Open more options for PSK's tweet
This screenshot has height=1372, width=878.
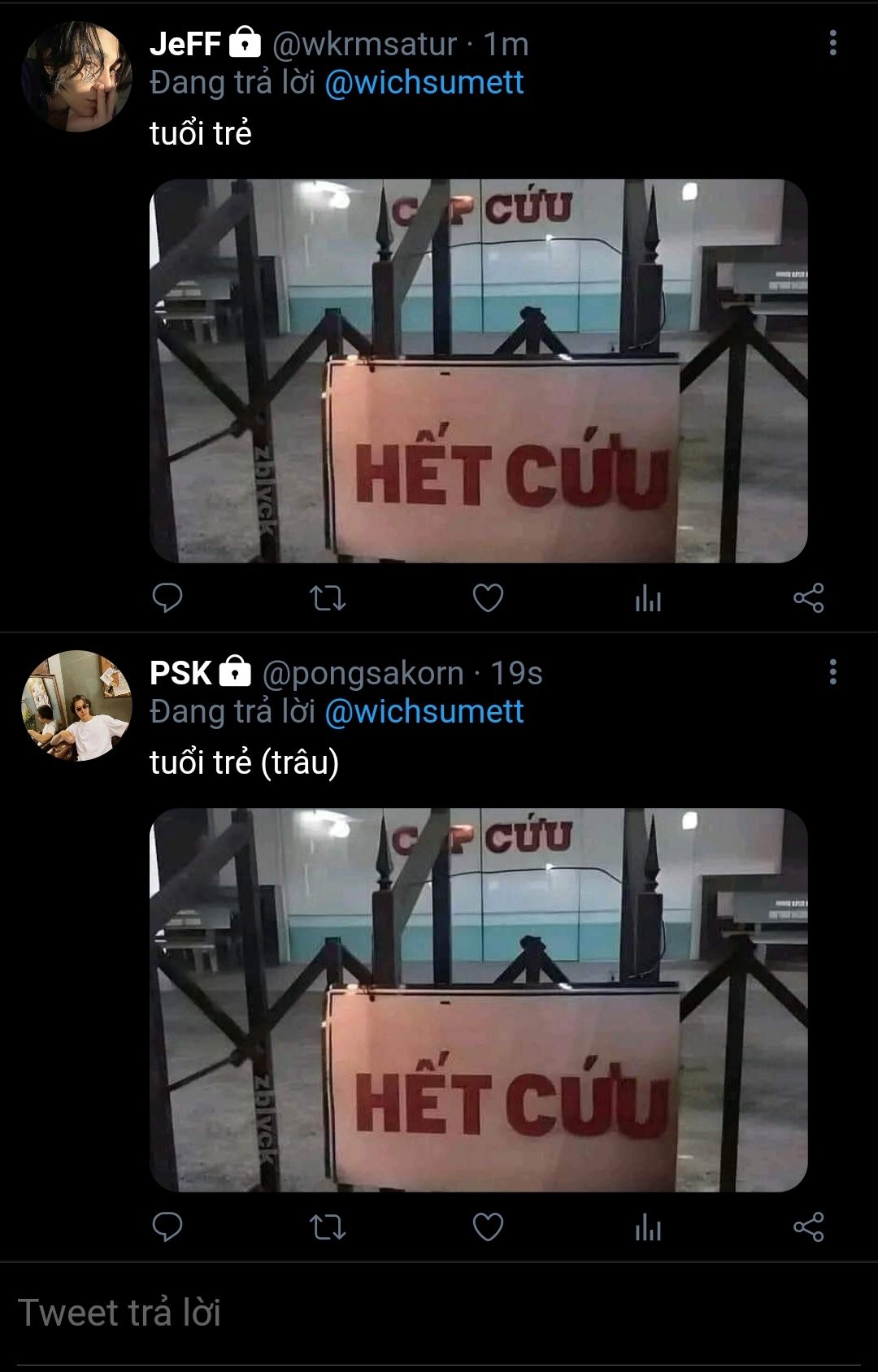[x=832, y=672]
